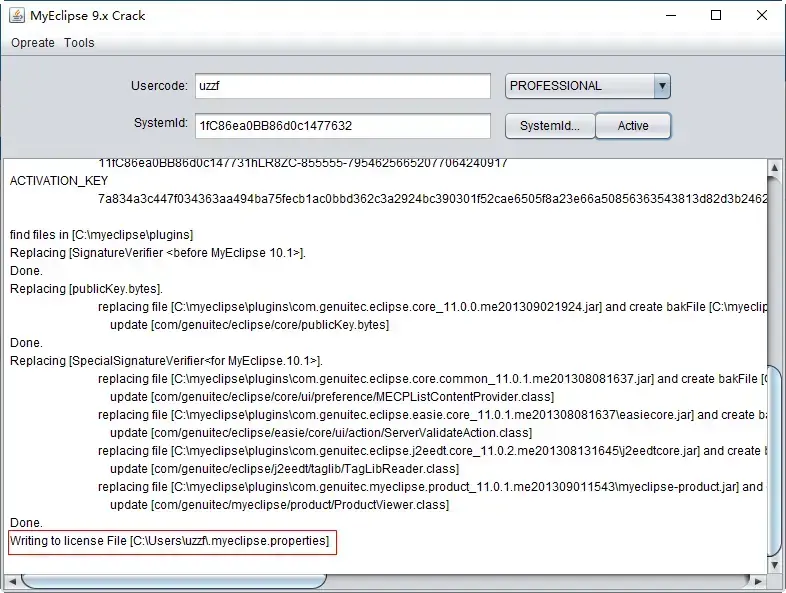Click into the Usercode field
Screen dimensions: 786x593
tap(343, 86)
